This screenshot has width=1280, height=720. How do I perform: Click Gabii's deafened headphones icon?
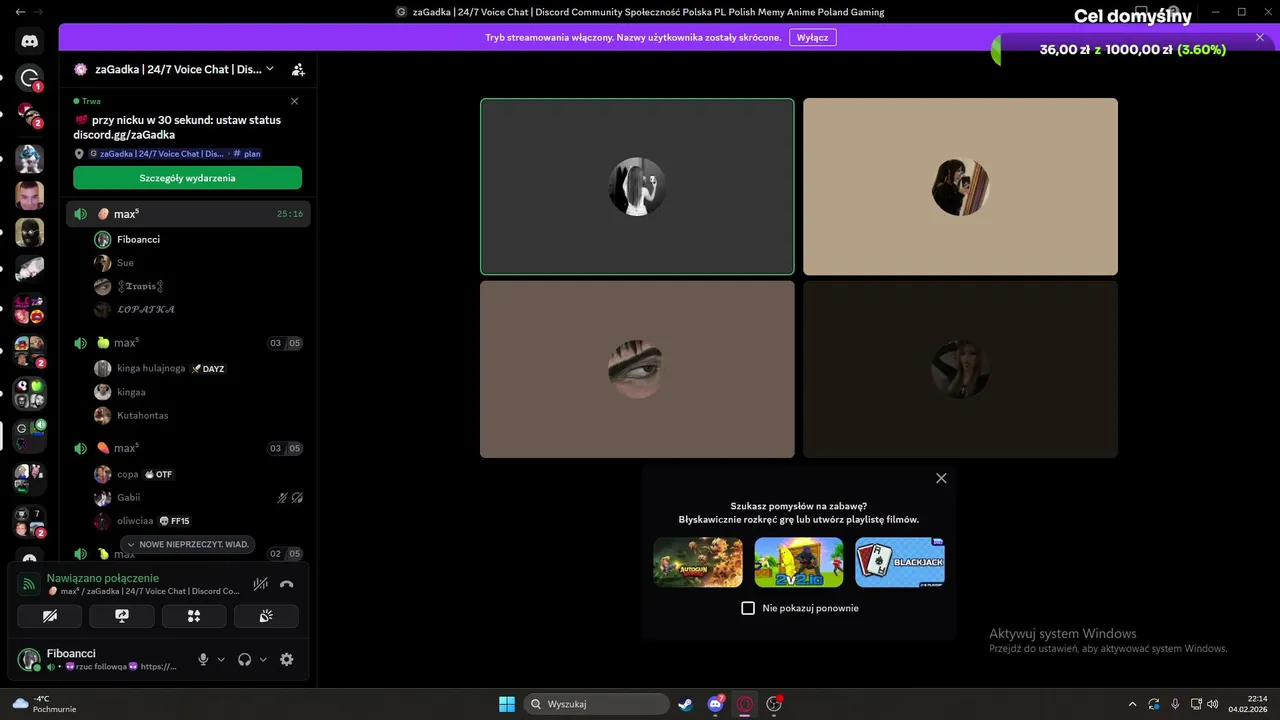coord(297,497)
